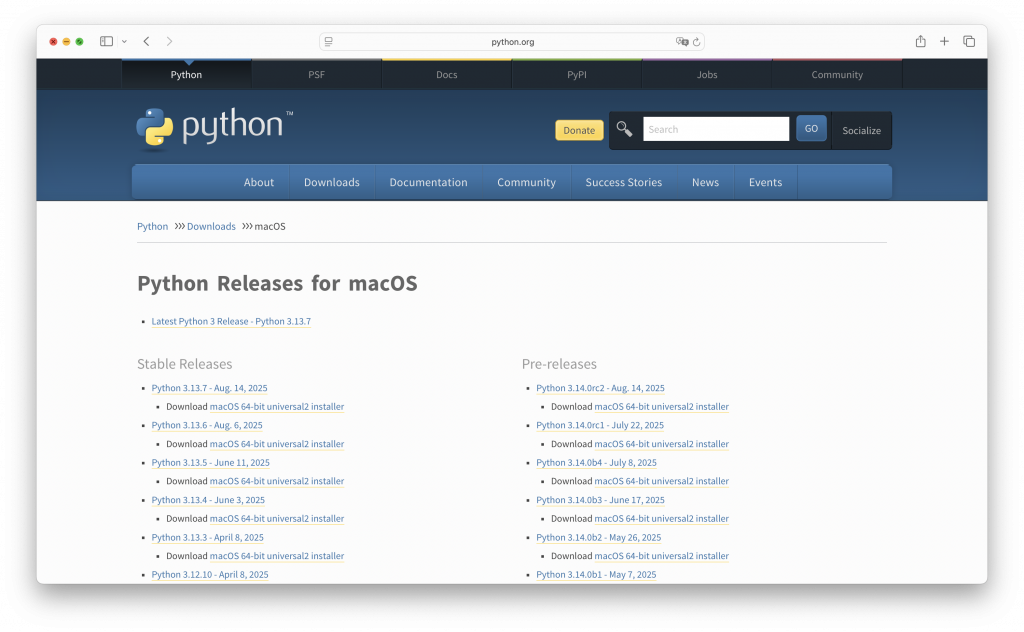Open the About navigation menu

point(259,182)
